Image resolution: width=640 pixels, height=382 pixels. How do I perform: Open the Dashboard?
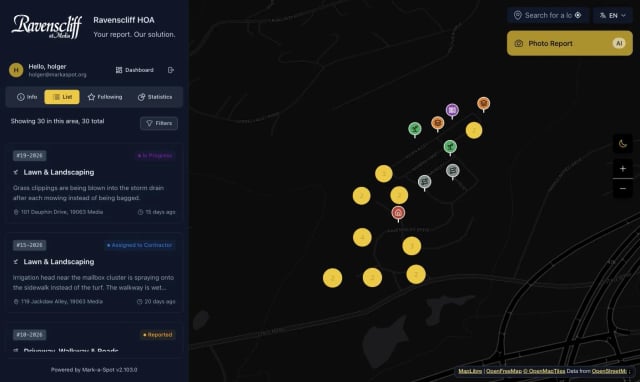click(135, 70)
